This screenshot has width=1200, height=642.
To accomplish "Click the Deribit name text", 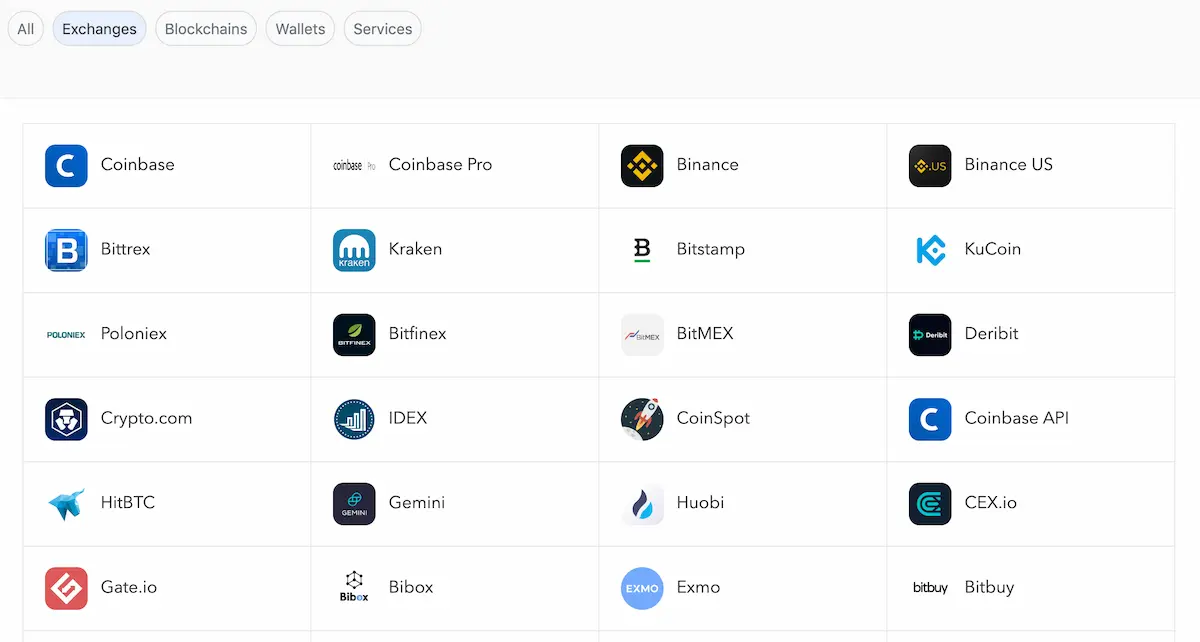I will point(992,334).
